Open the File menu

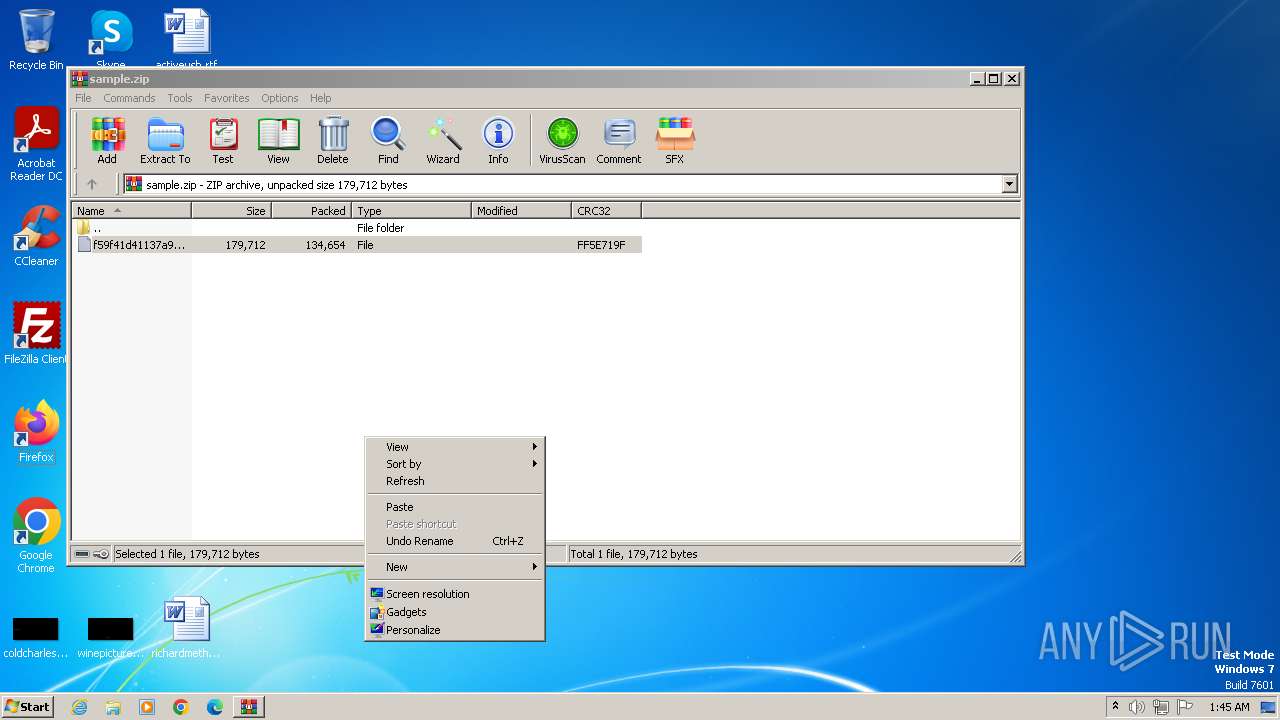coord(83,98)
